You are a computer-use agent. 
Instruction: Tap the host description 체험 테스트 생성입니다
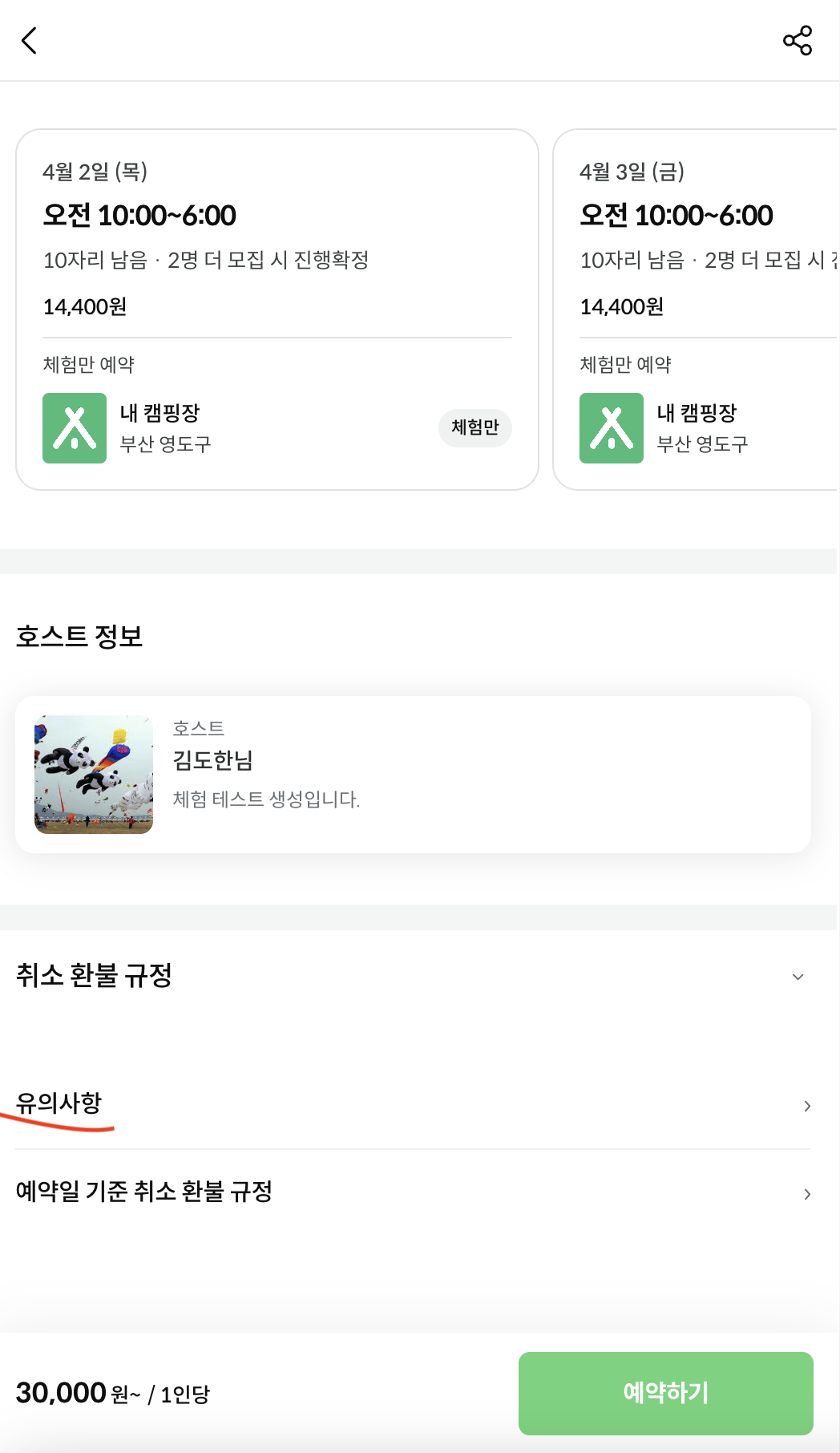click(266, 799)
